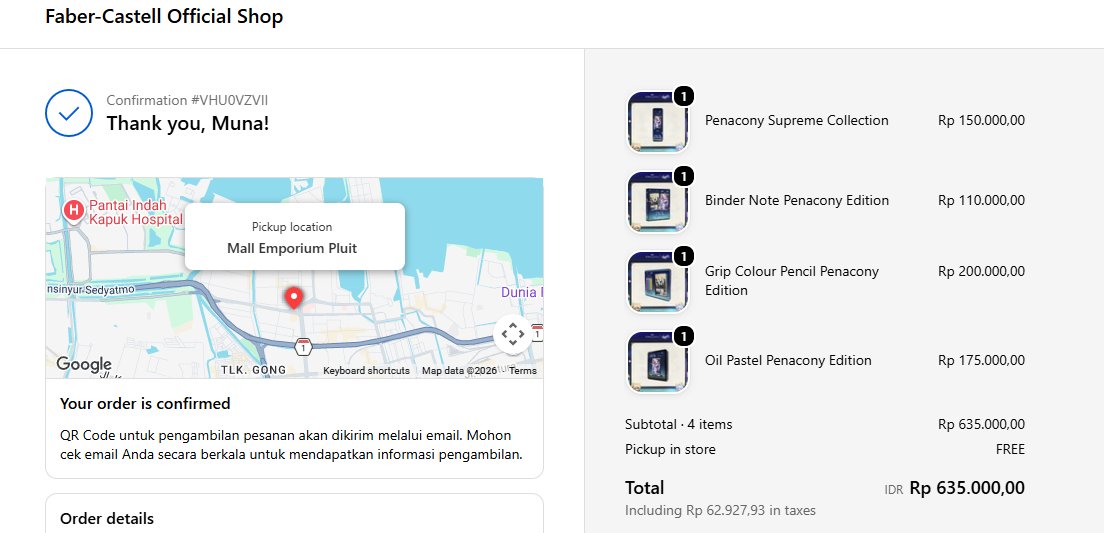Click the TLK. GONG map label
Image resolution: width=1104 pixels, height=533 pixels.
tap(253, 370)
